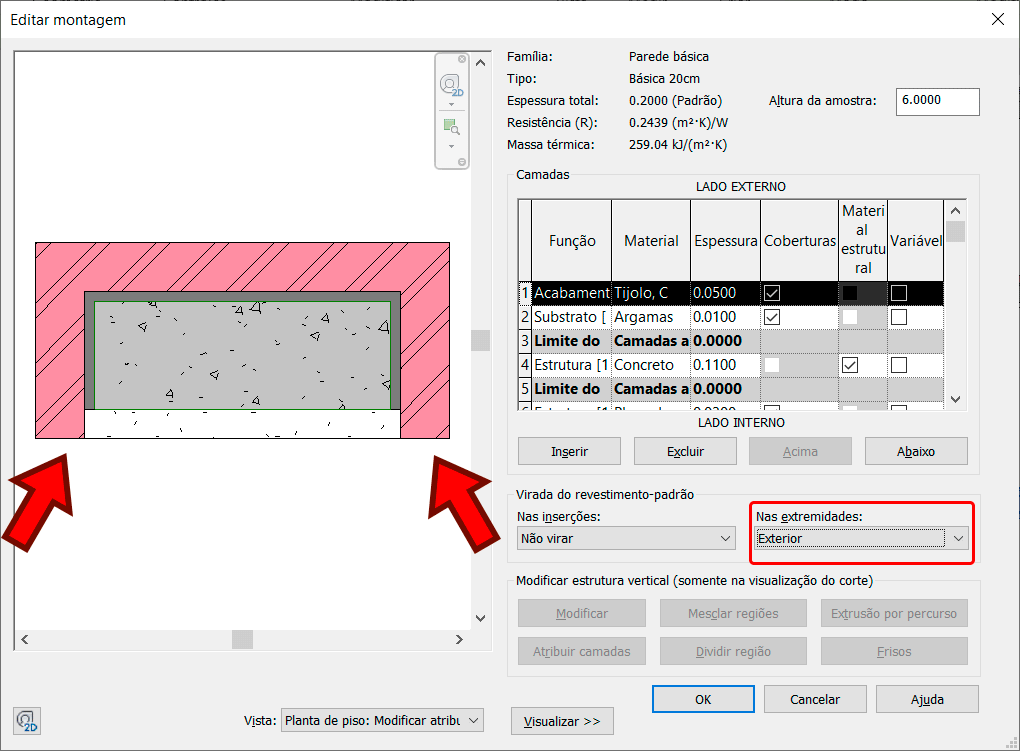Click the Função column header

coord(572,240)
